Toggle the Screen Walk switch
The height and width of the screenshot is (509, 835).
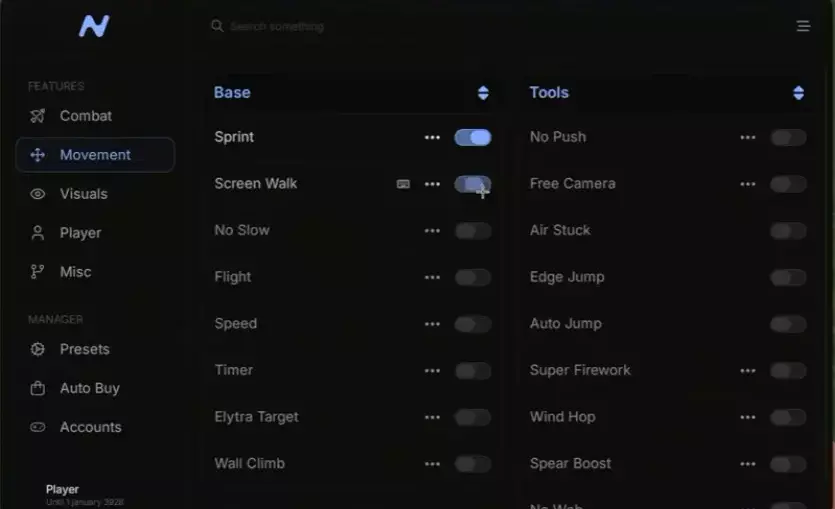472,184
